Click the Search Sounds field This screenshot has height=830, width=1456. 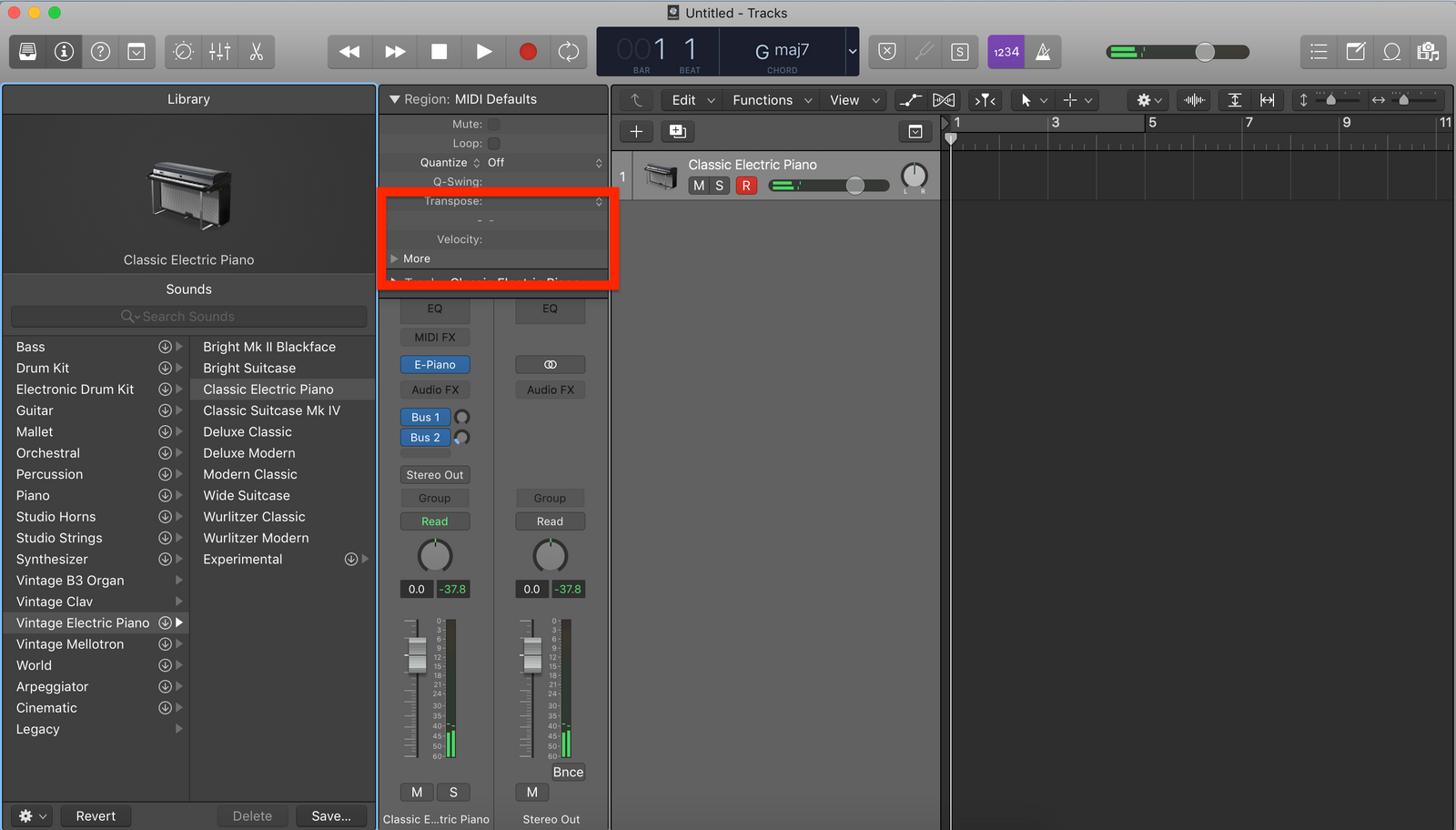point(188,317)
